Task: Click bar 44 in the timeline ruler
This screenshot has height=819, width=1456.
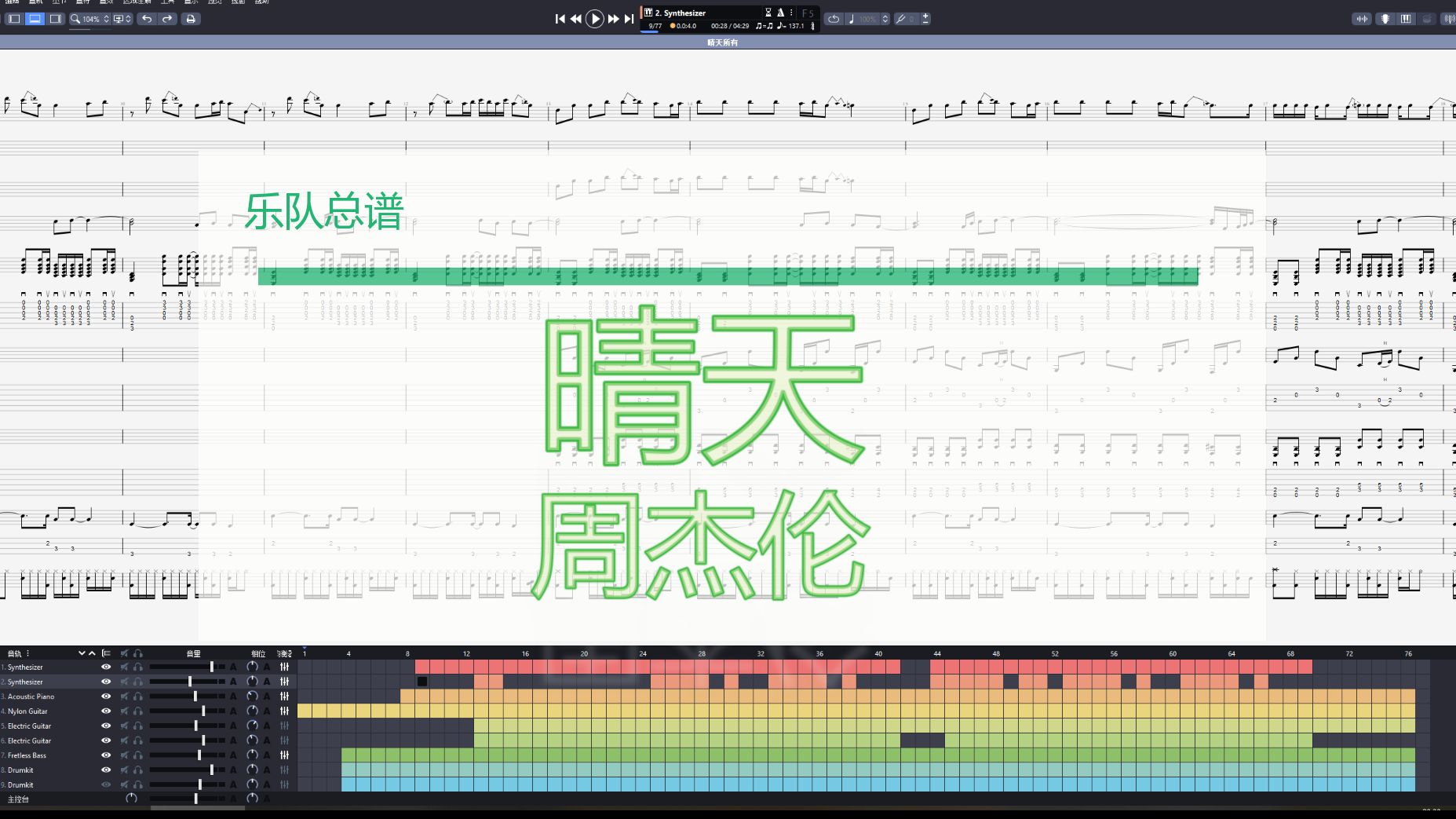Action: point(937,653)
